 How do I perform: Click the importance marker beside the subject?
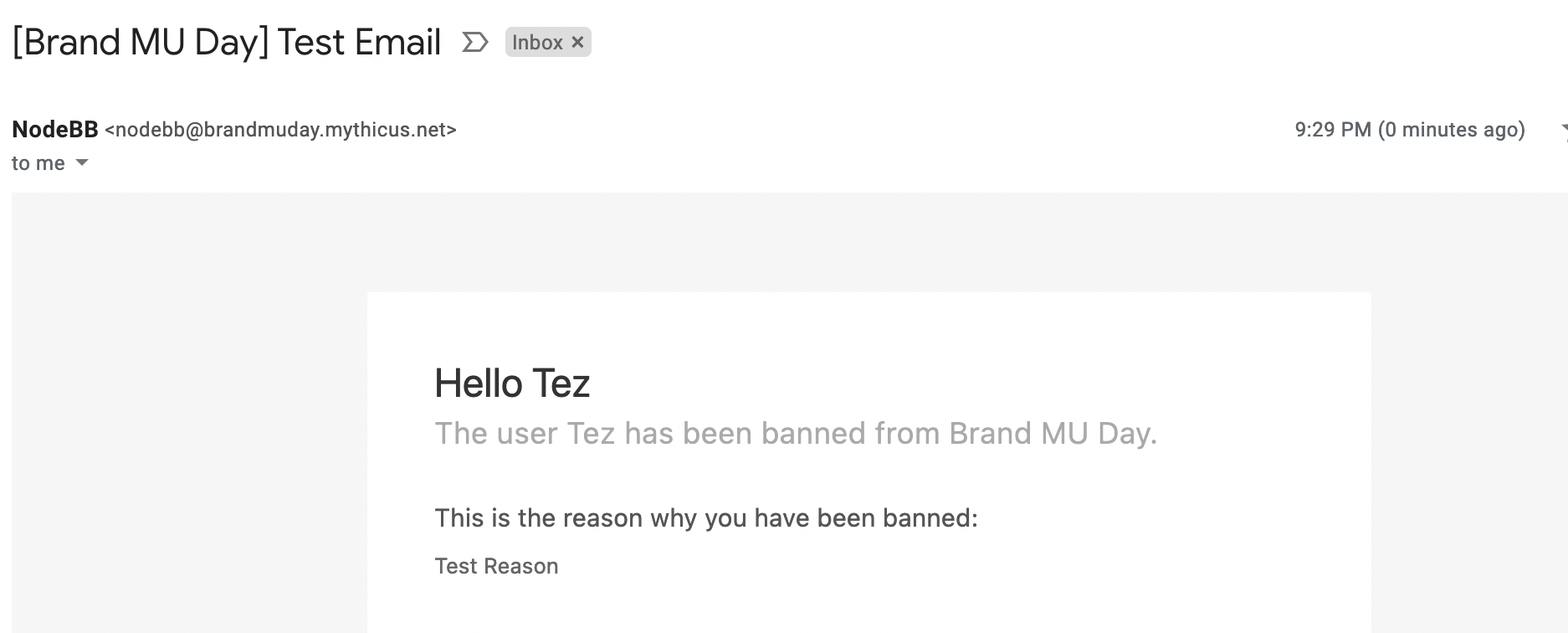474,42
